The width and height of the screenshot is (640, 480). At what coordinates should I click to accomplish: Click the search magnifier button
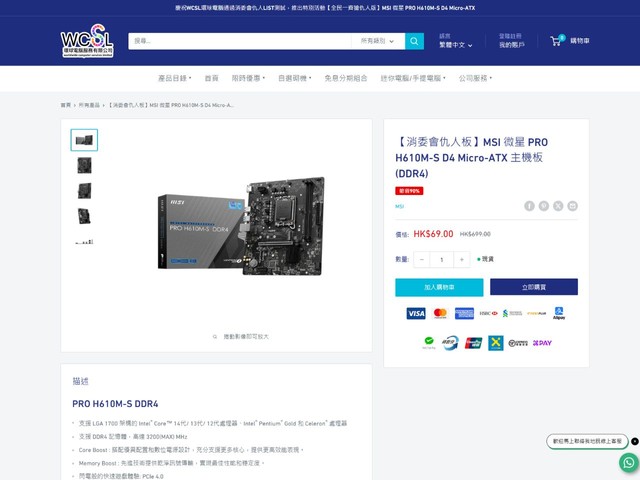[414, 41]
